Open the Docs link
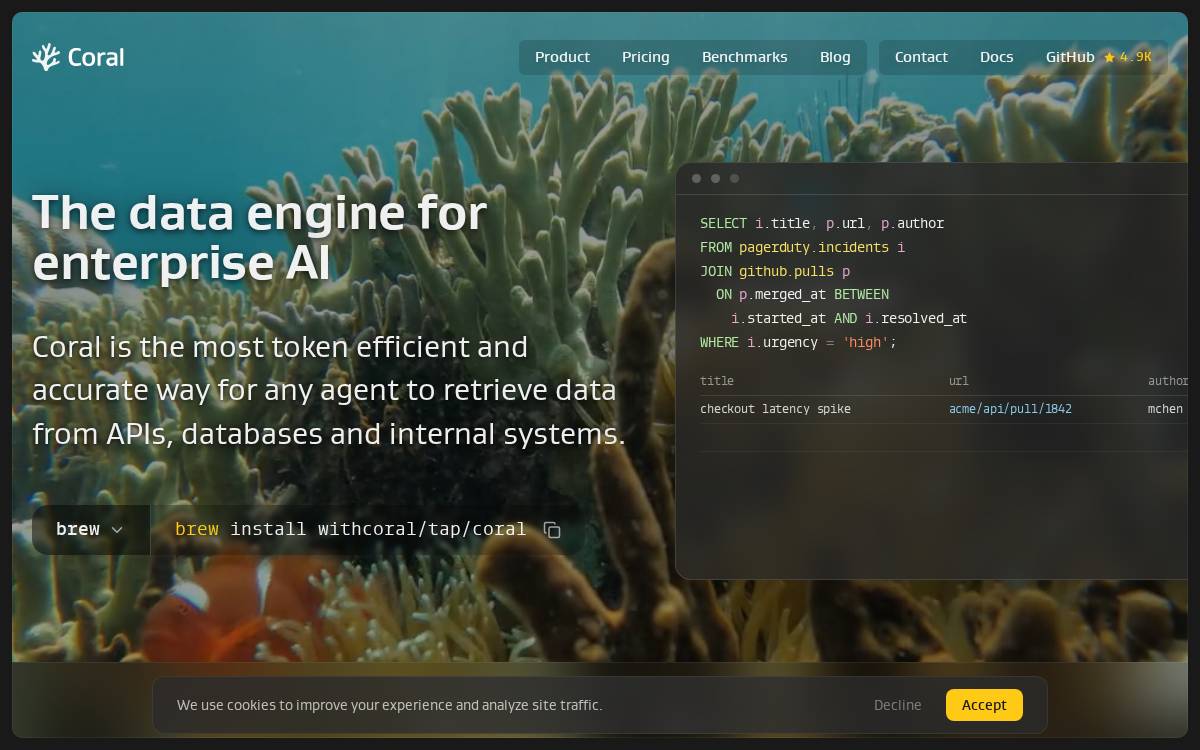The image size is (1200, 750). click(x=997, y=57)
